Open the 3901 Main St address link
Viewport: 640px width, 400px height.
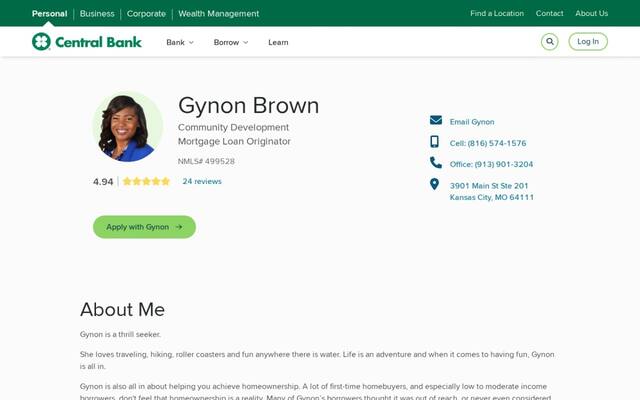pyautogui.click(x=491, y=191)
